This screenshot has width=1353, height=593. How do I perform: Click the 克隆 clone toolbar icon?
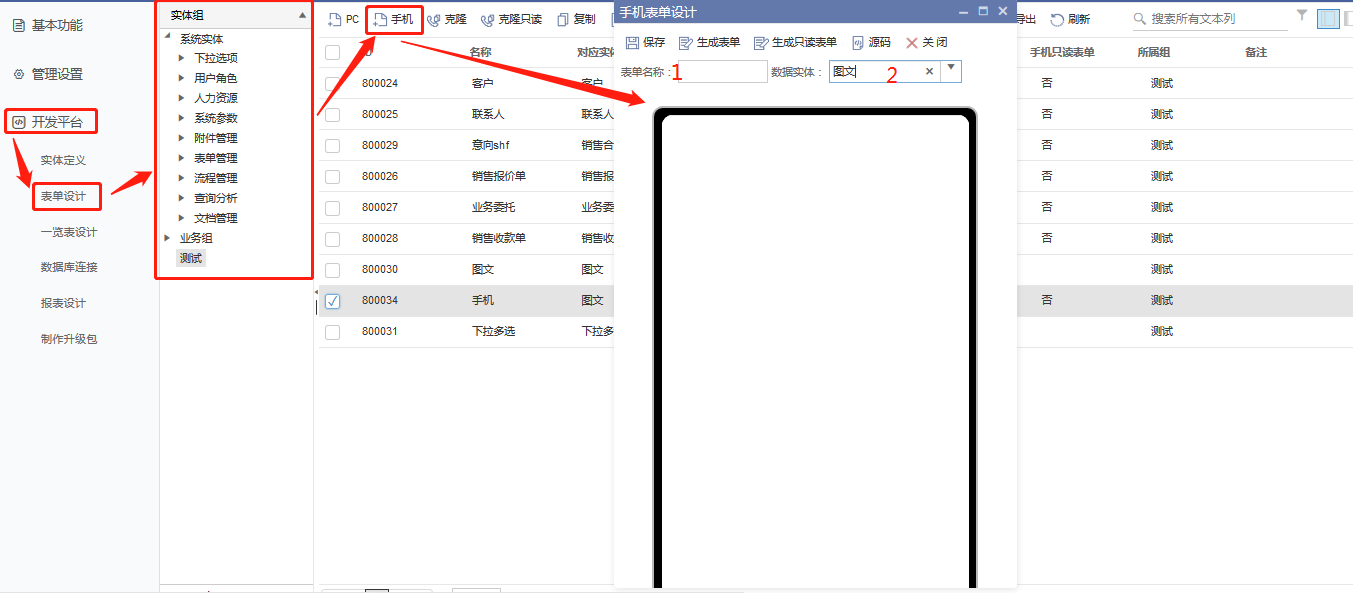point(434,20)
